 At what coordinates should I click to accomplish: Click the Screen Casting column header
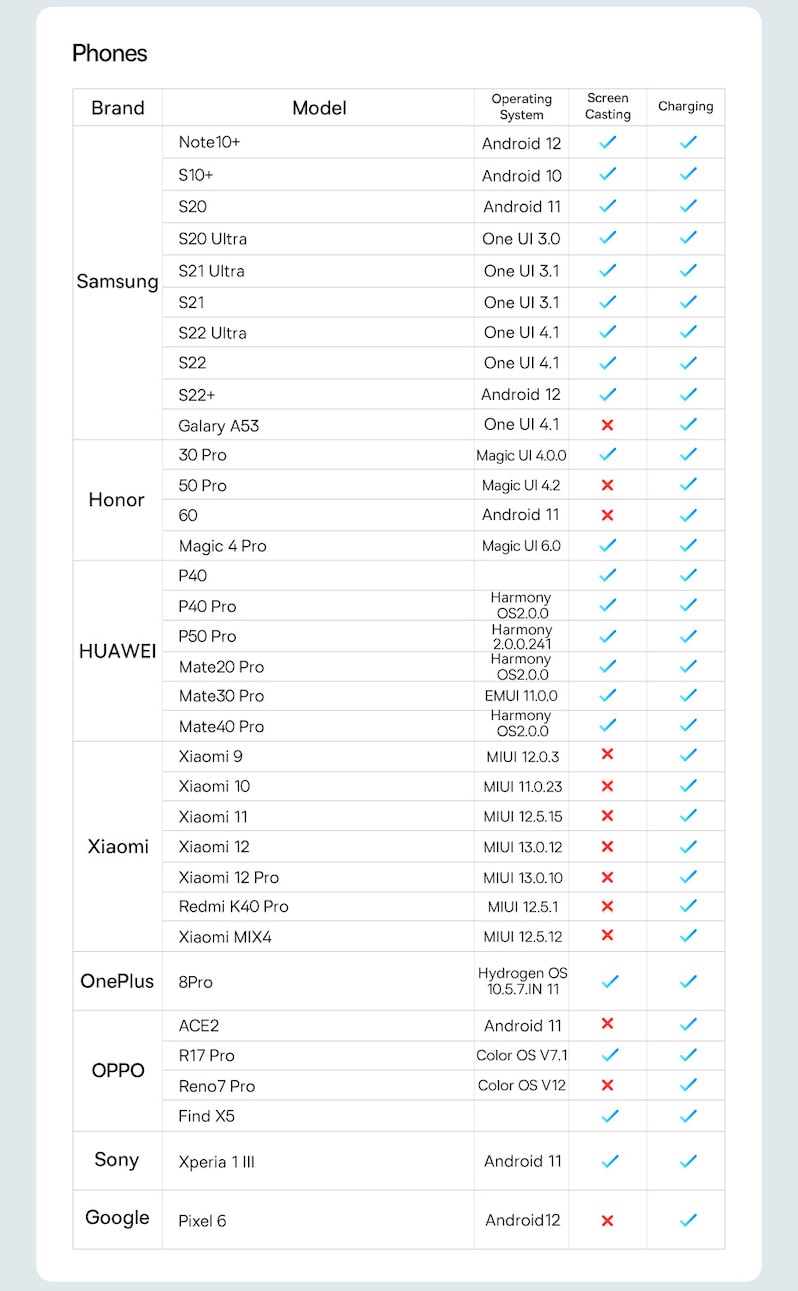point(608,107)
